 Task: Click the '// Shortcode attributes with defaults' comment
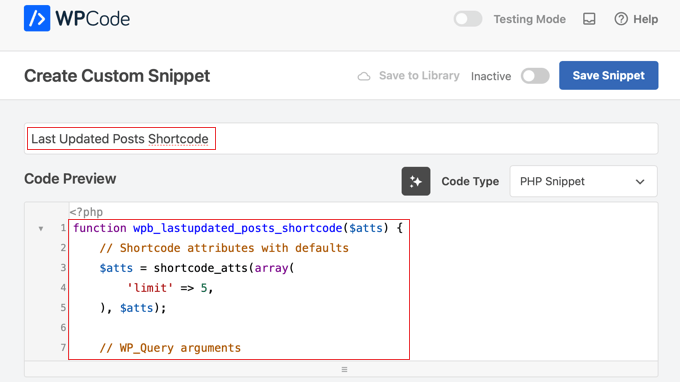[224, 248]
